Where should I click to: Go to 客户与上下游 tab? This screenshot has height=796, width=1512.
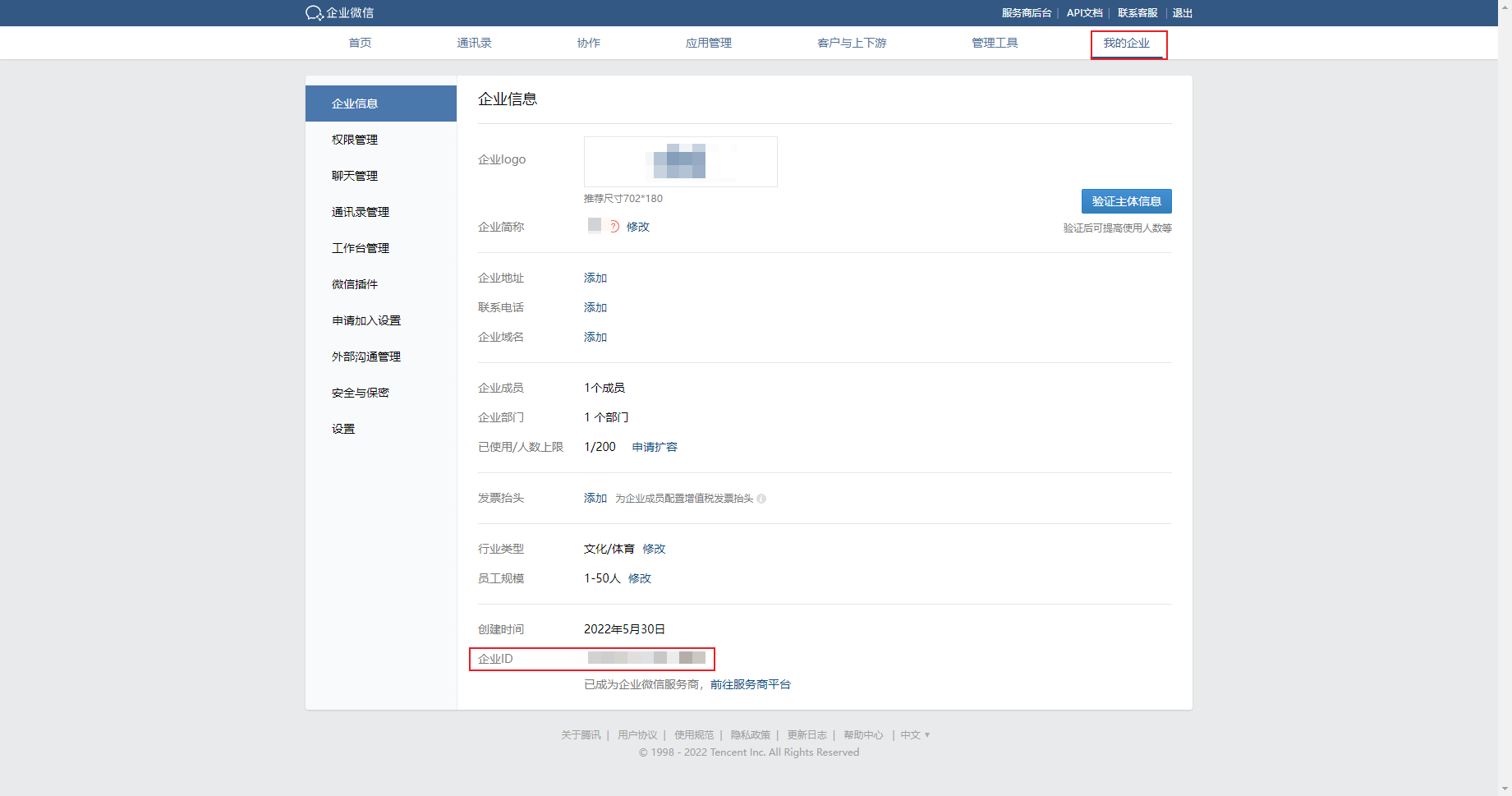(852, 43)
